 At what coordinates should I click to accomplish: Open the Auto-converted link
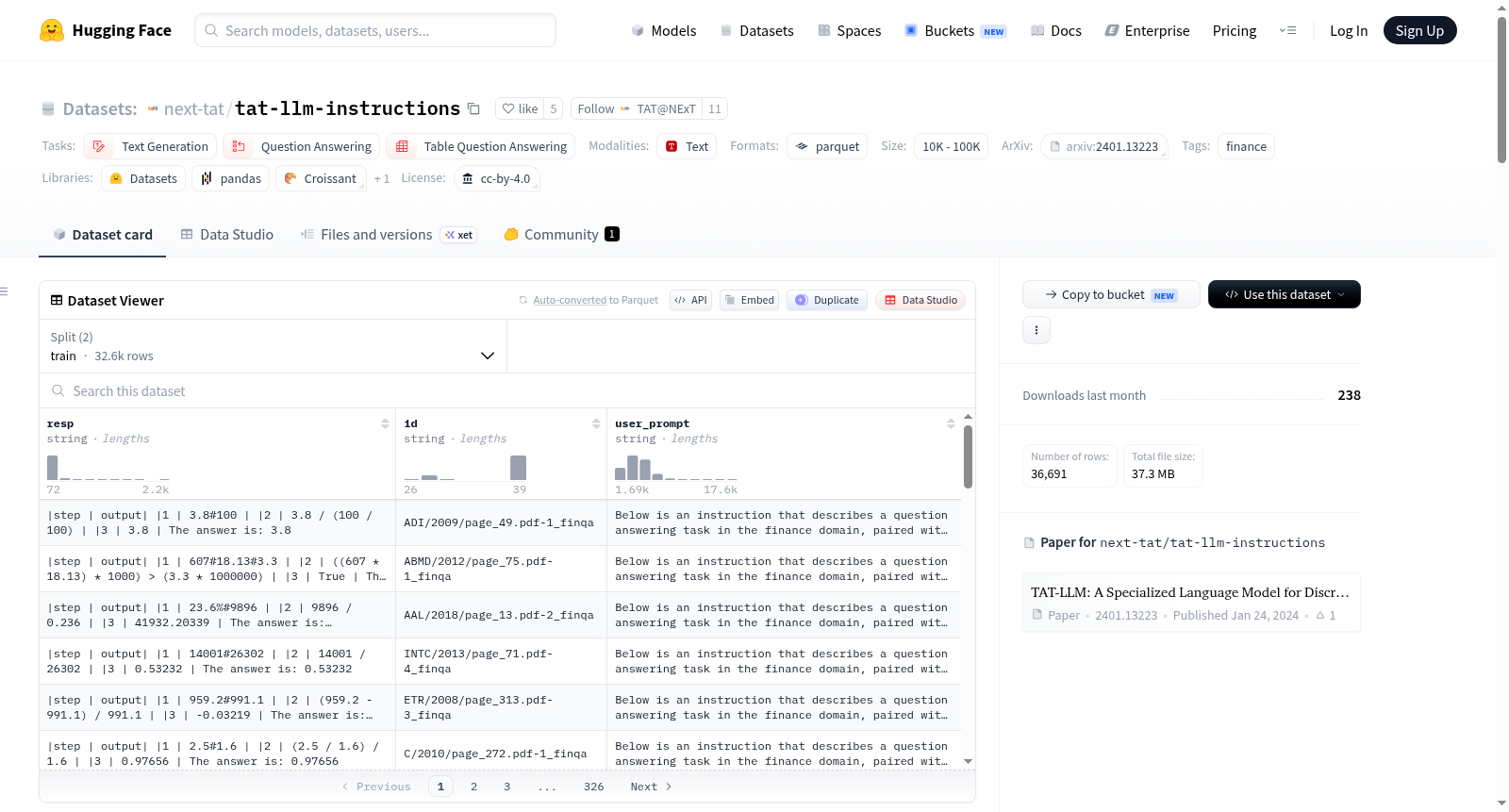(570, 300)
